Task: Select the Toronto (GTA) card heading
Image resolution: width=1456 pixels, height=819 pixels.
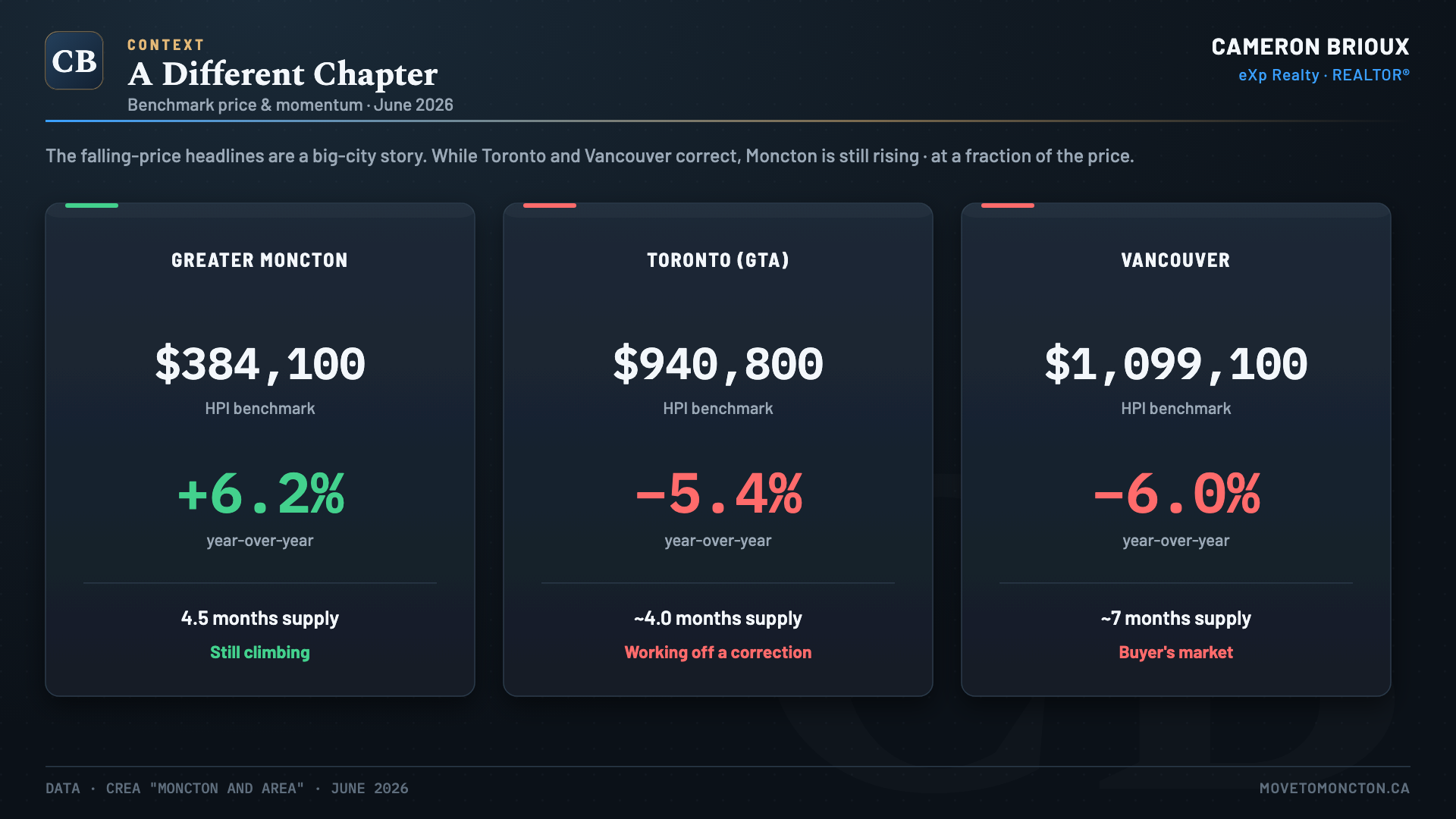Action: point(718,260)
